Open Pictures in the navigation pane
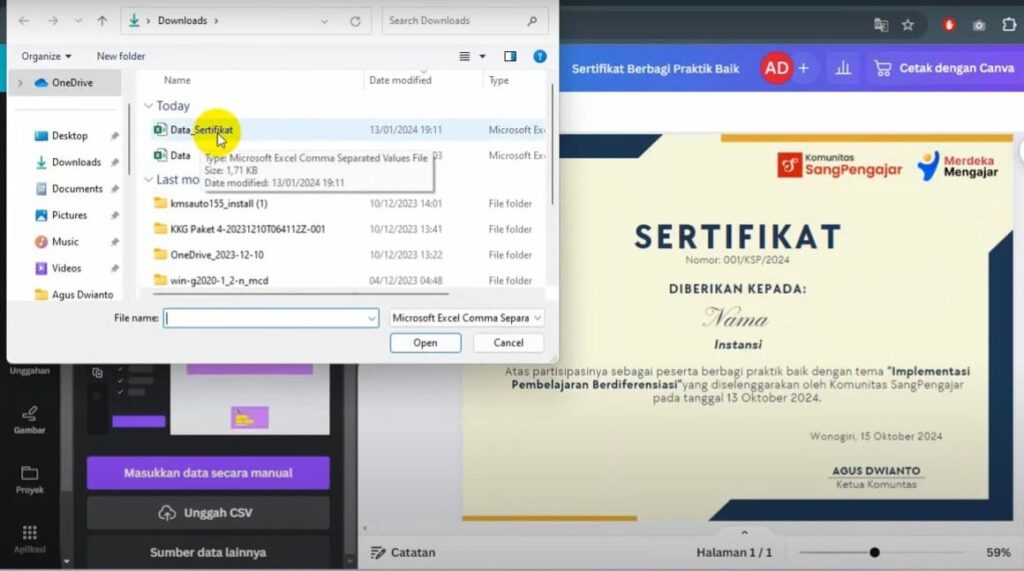This screenshot has width=1024, height=571. coord(69,215)
